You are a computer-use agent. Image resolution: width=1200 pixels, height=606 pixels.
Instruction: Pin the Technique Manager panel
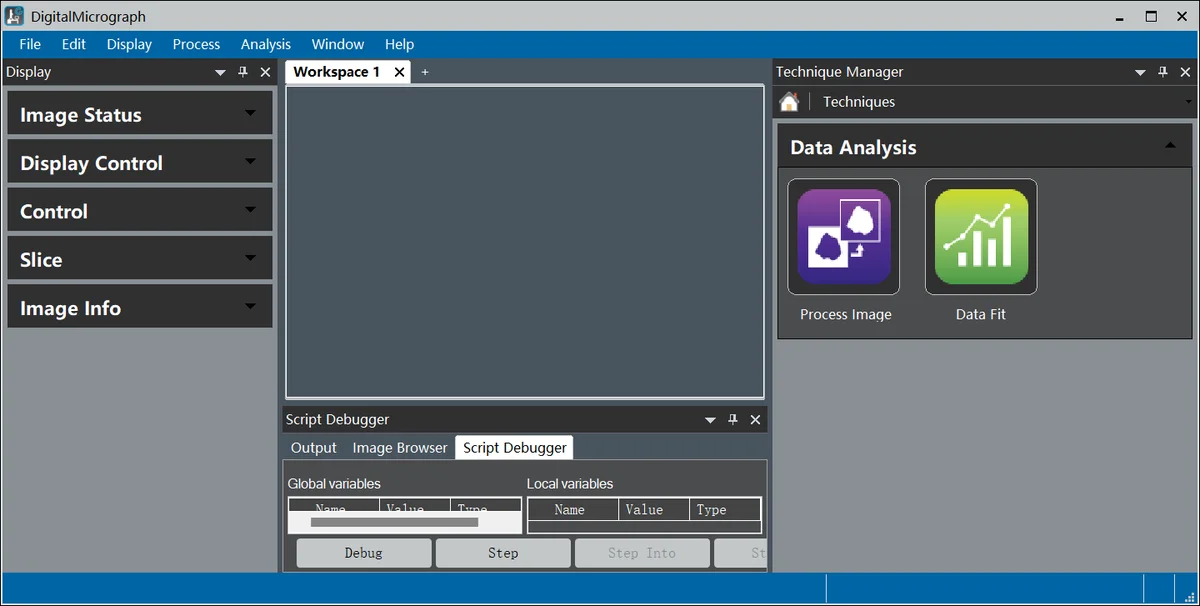tap(1162, 72)
